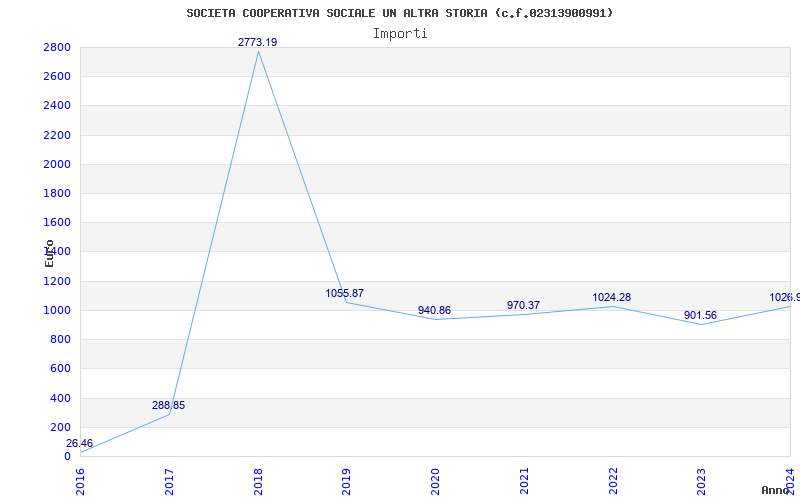The image size is (800, 500).
Task: Select the 26.46 data label
Action: 80,443
